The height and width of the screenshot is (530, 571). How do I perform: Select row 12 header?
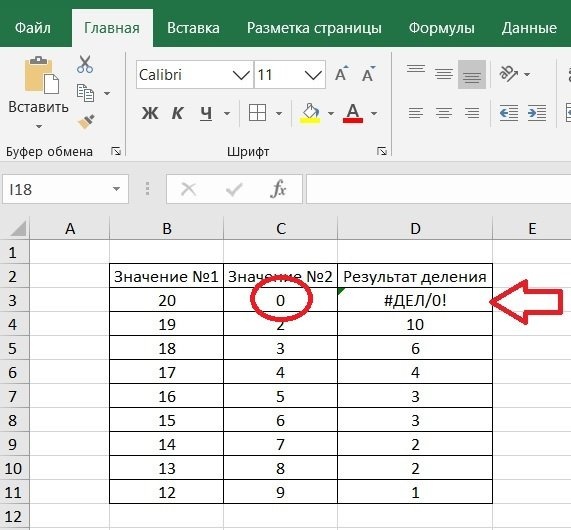point(15,517)
